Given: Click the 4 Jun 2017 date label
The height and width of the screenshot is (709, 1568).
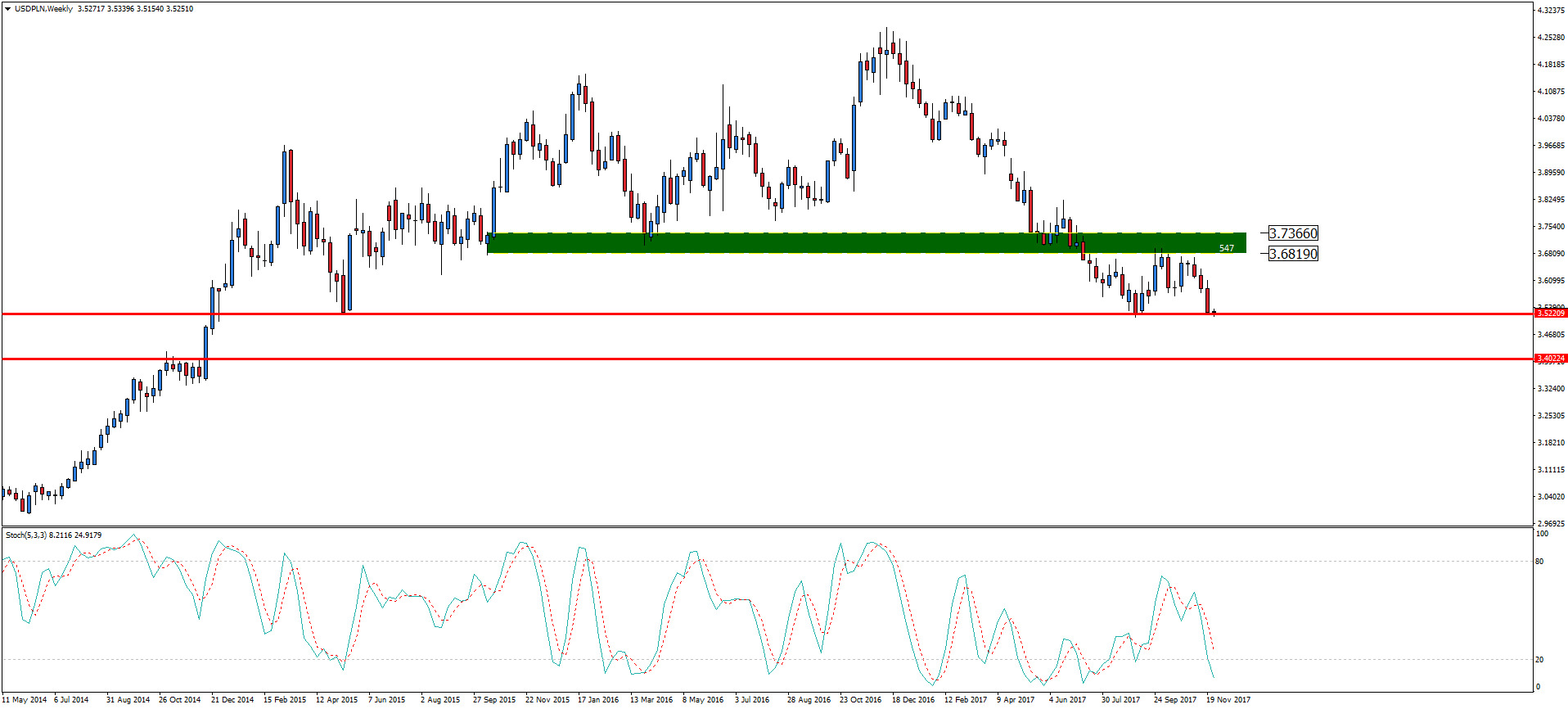Looking at the screenshot, I should [1068, 700].
